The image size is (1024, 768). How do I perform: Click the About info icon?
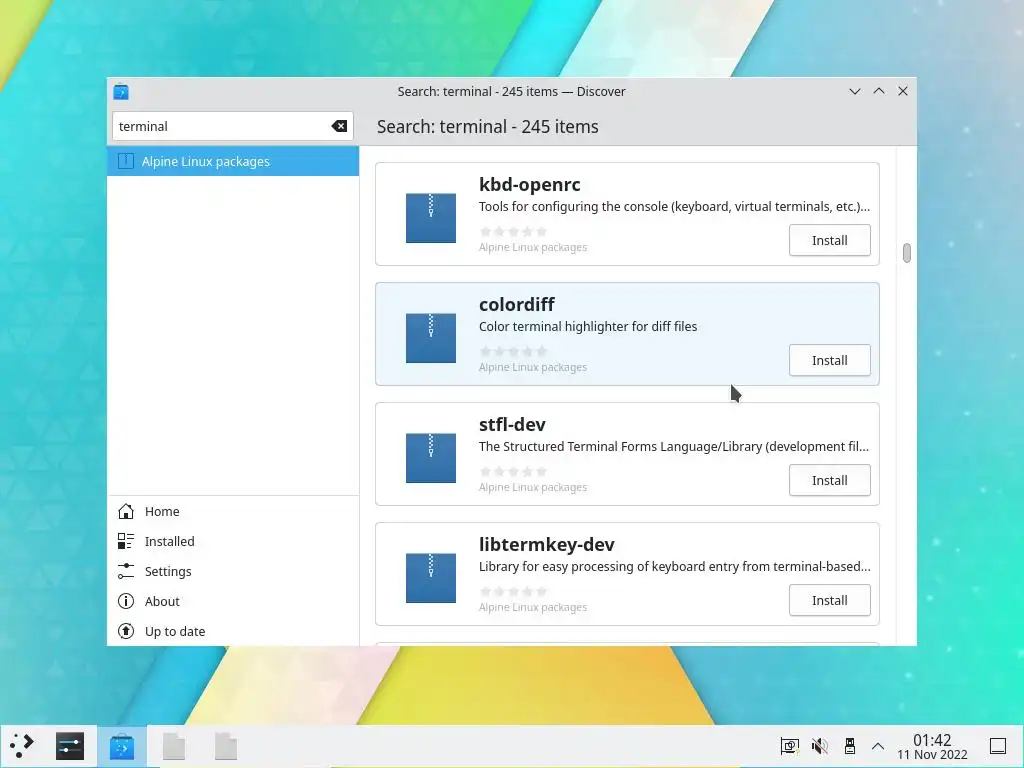click(x=126, y=601)
